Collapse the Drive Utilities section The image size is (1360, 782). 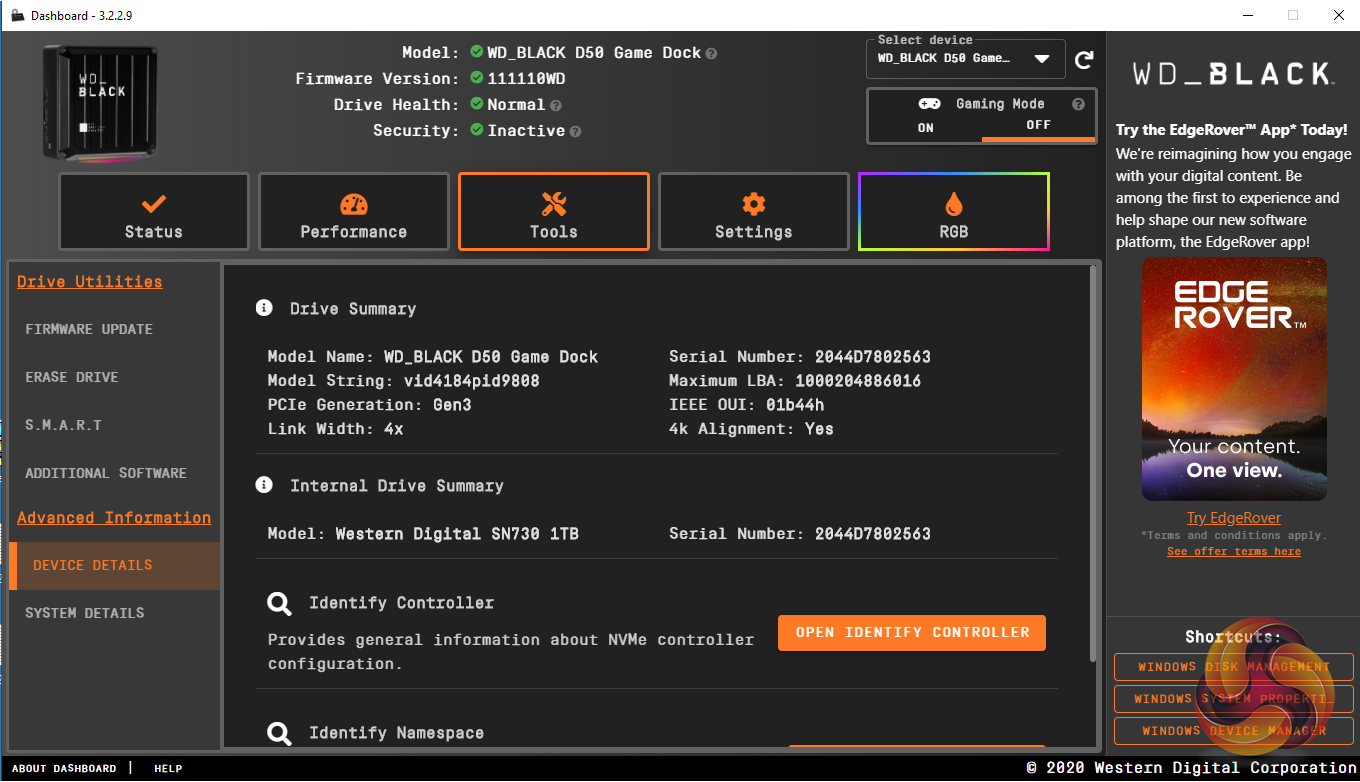click(x=89, y=282)
